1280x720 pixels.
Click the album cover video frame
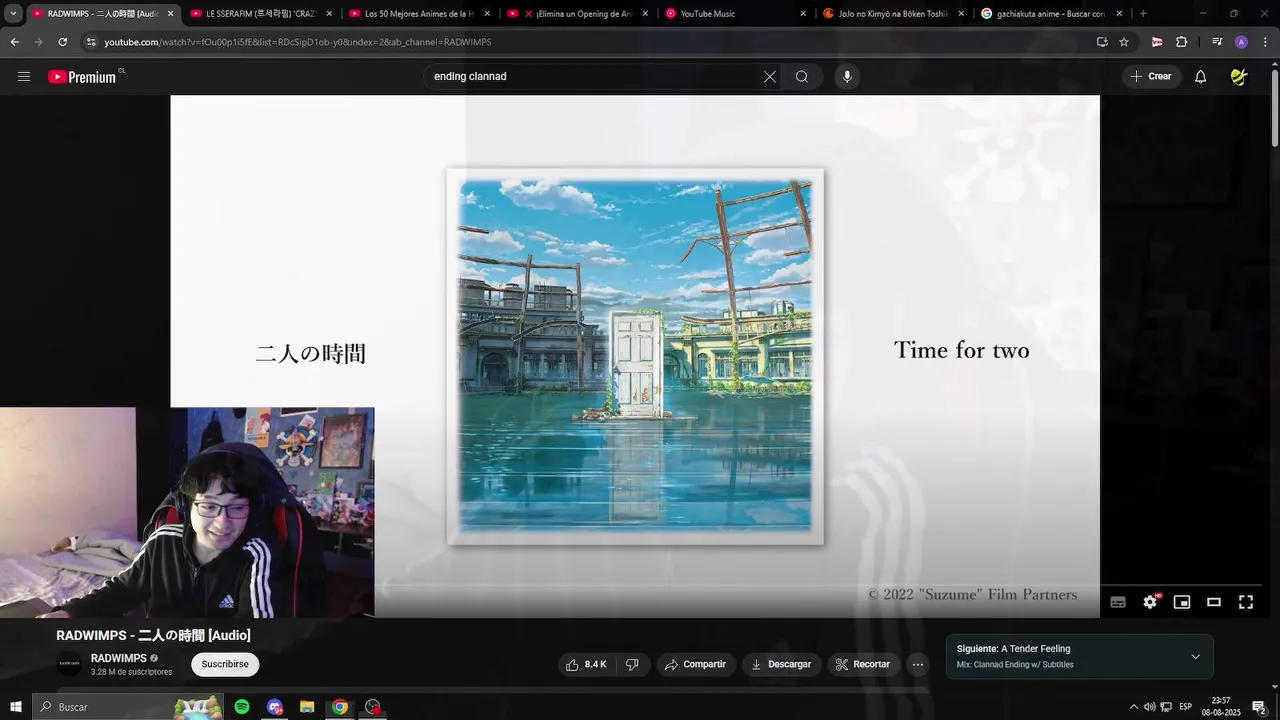pyautogui.click(x=635, y=356)
